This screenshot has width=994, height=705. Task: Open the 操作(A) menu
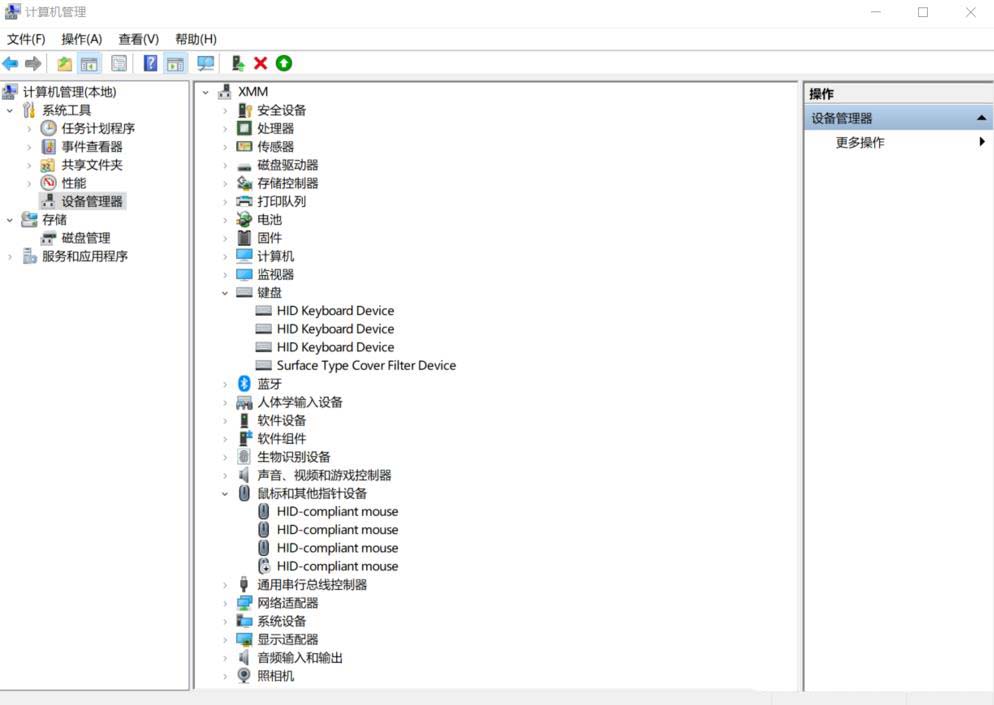[82, 39]
